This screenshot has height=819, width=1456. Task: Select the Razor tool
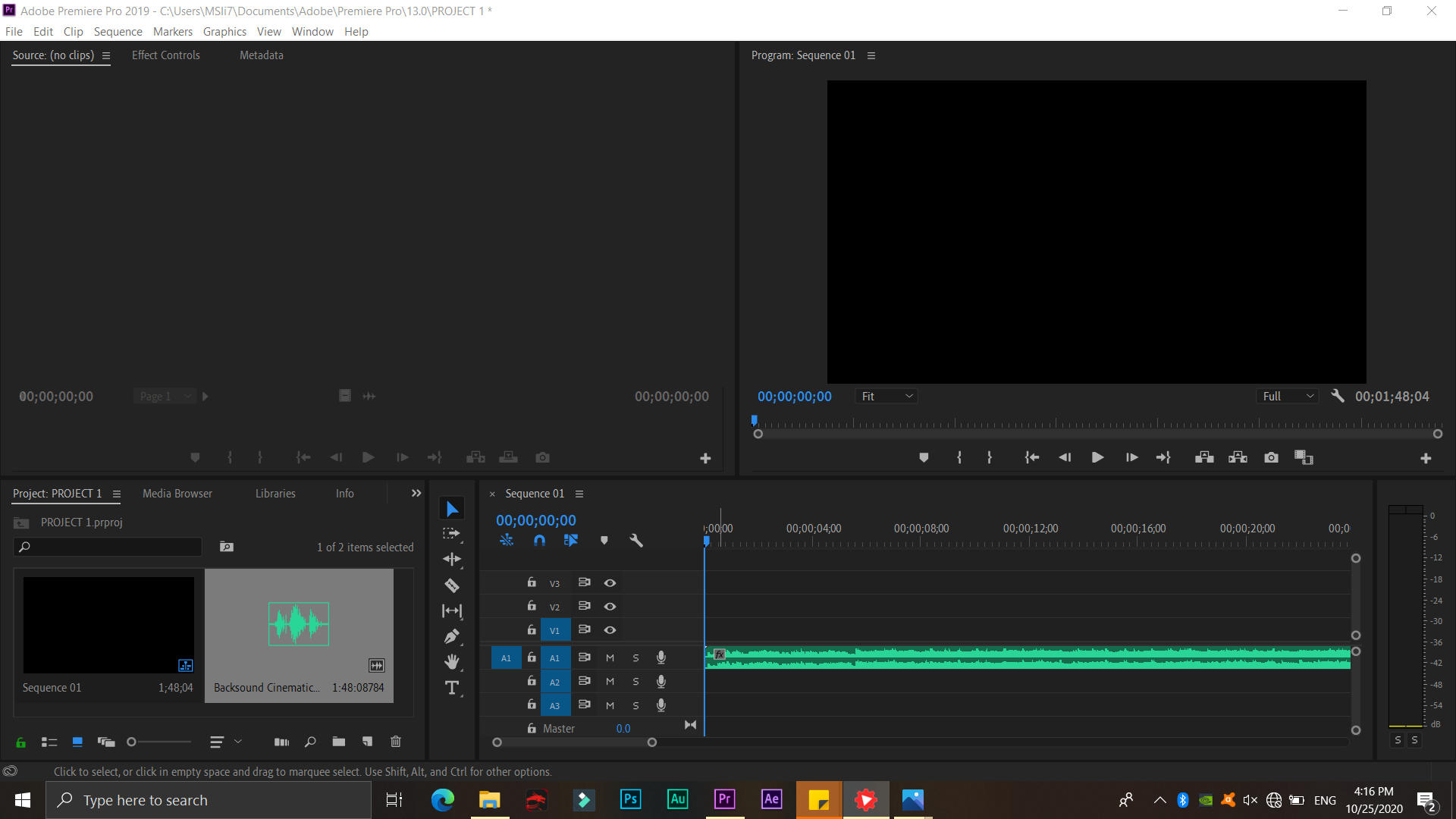(x=452, y=585)
